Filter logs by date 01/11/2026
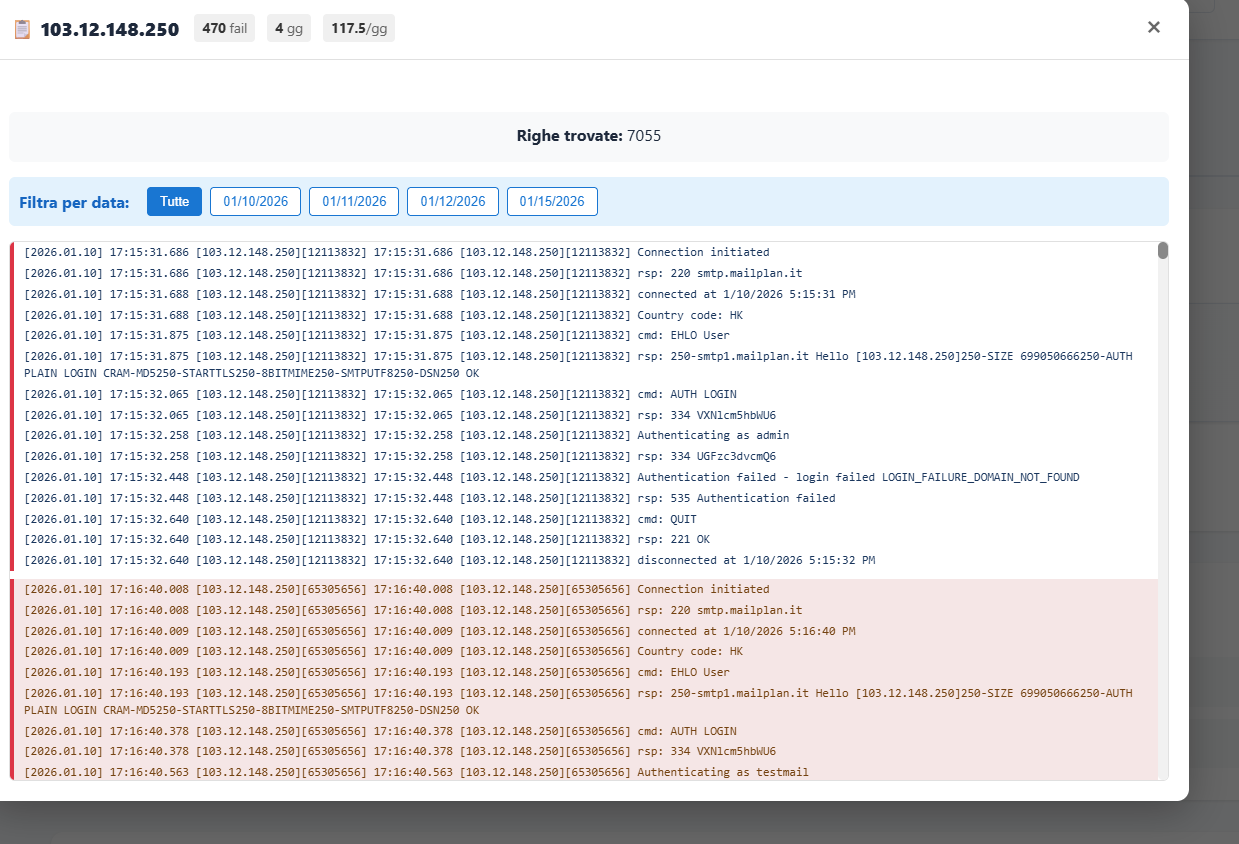Viewport: 1239px width, 844px height. tap(354, 201)
